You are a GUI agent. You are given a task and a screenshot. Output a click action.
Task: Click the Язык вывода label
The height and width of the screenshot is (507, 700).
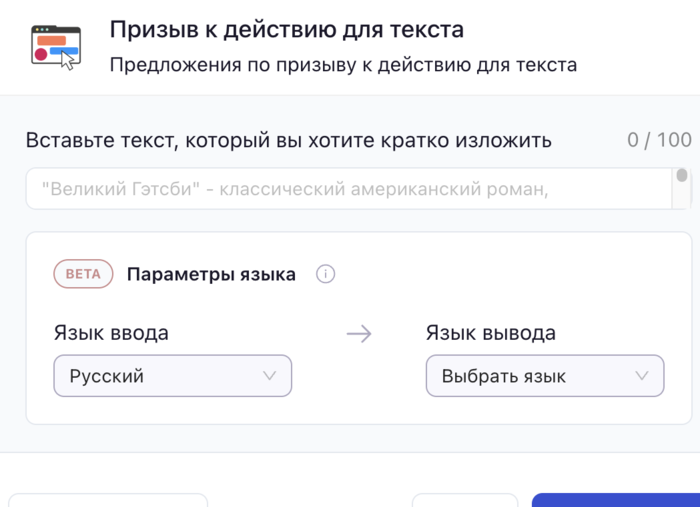tap(490, 333)
